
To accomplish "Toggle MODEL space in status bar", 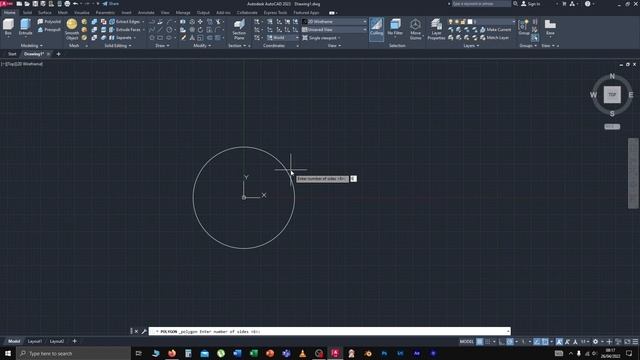I will [467, 342].
